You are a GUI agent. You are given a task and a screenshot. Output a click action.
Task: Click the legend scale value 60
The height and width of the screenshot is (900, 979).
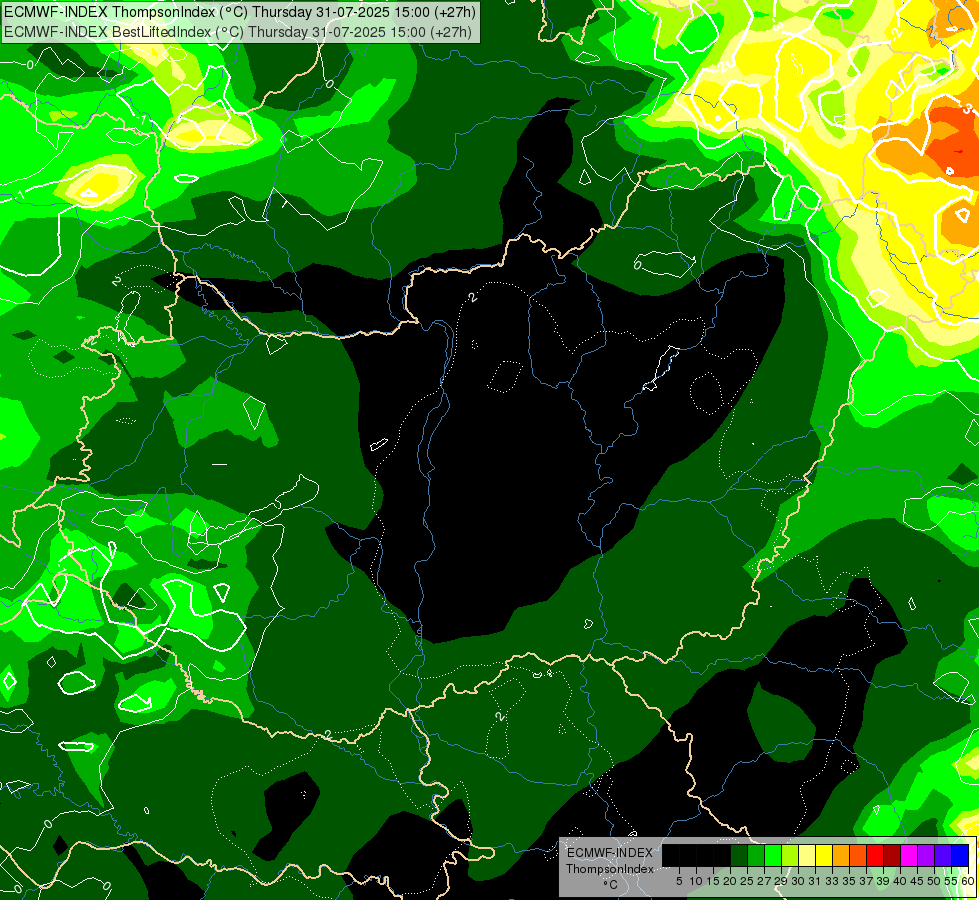pos(968,881)
